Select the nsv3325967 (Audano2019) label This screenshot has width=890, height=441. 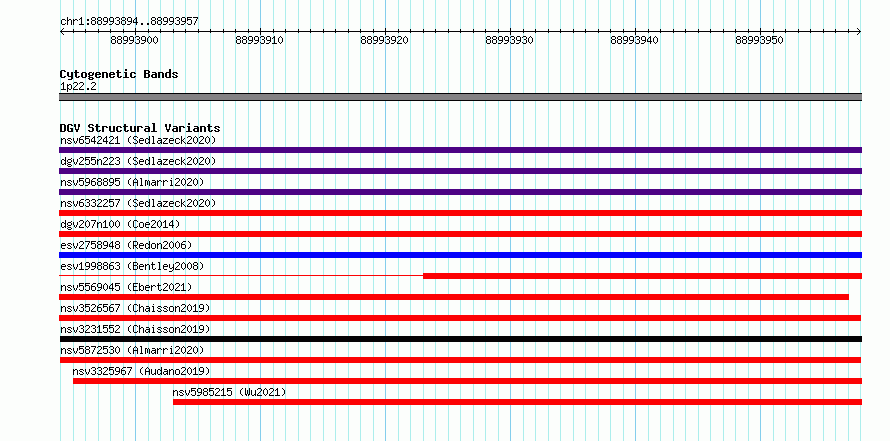(141, 371)
